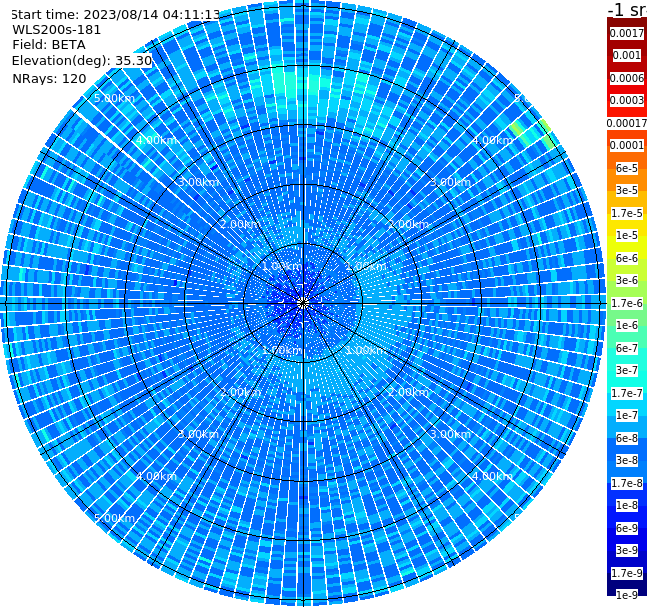Click the 0.00017 colorbar tick label
This screenshot has width=647, height=607.
[626, 123]
